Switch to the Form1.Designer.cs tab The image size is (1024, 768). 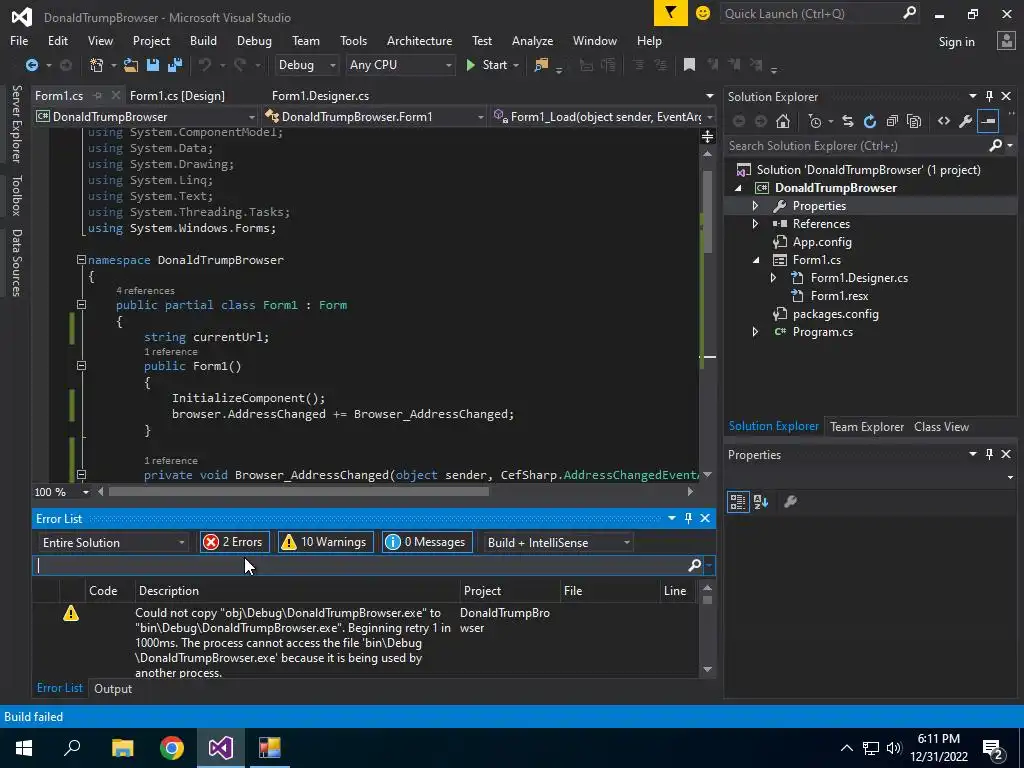pyautogui.click(x=320, y=96)
